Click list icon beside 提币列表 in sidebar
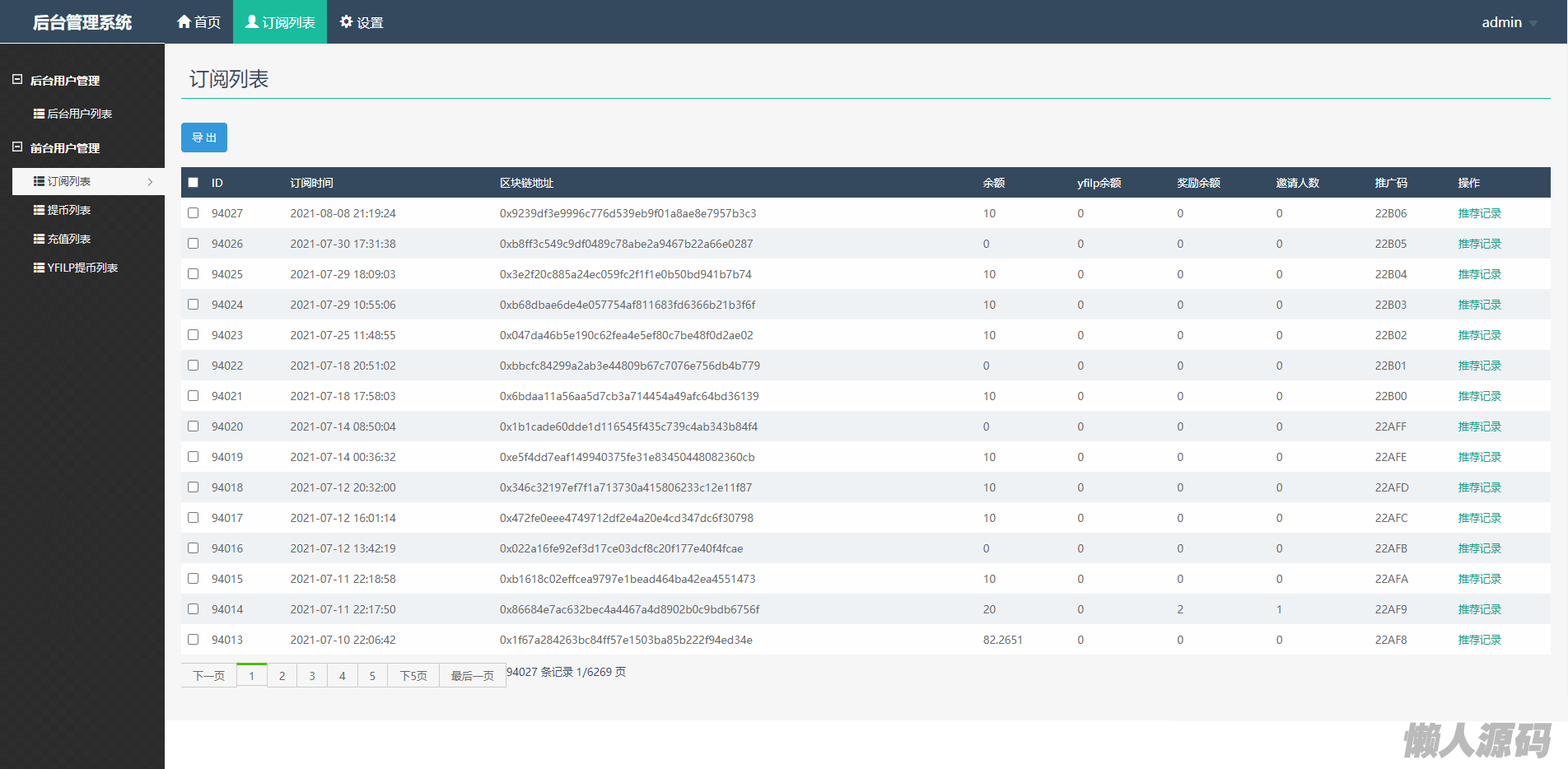Image resolution: width=1568 pixels, height=769 pixels. (x=39, y=210)
